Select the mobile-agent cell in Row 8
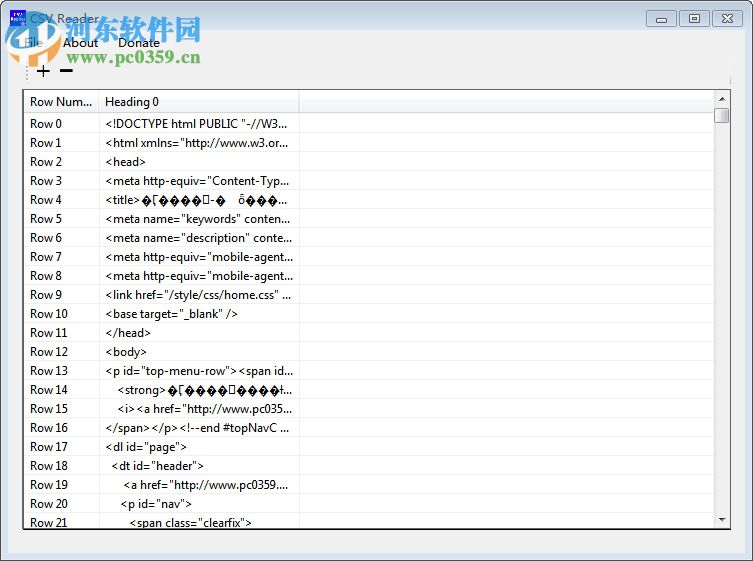The width and height of the screenshot is (753, 561). point(199,276)
